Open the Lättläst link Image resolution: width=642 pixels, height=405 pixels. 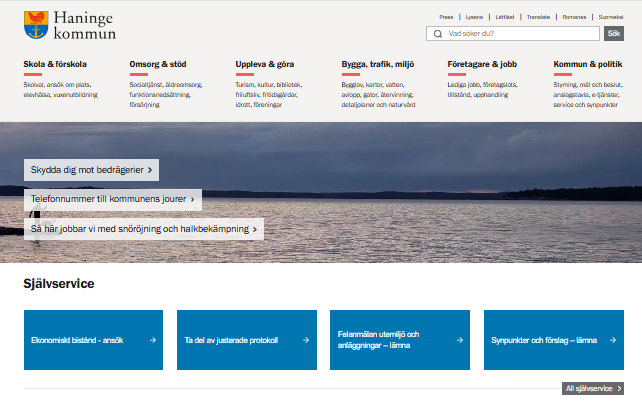(506, 17)
